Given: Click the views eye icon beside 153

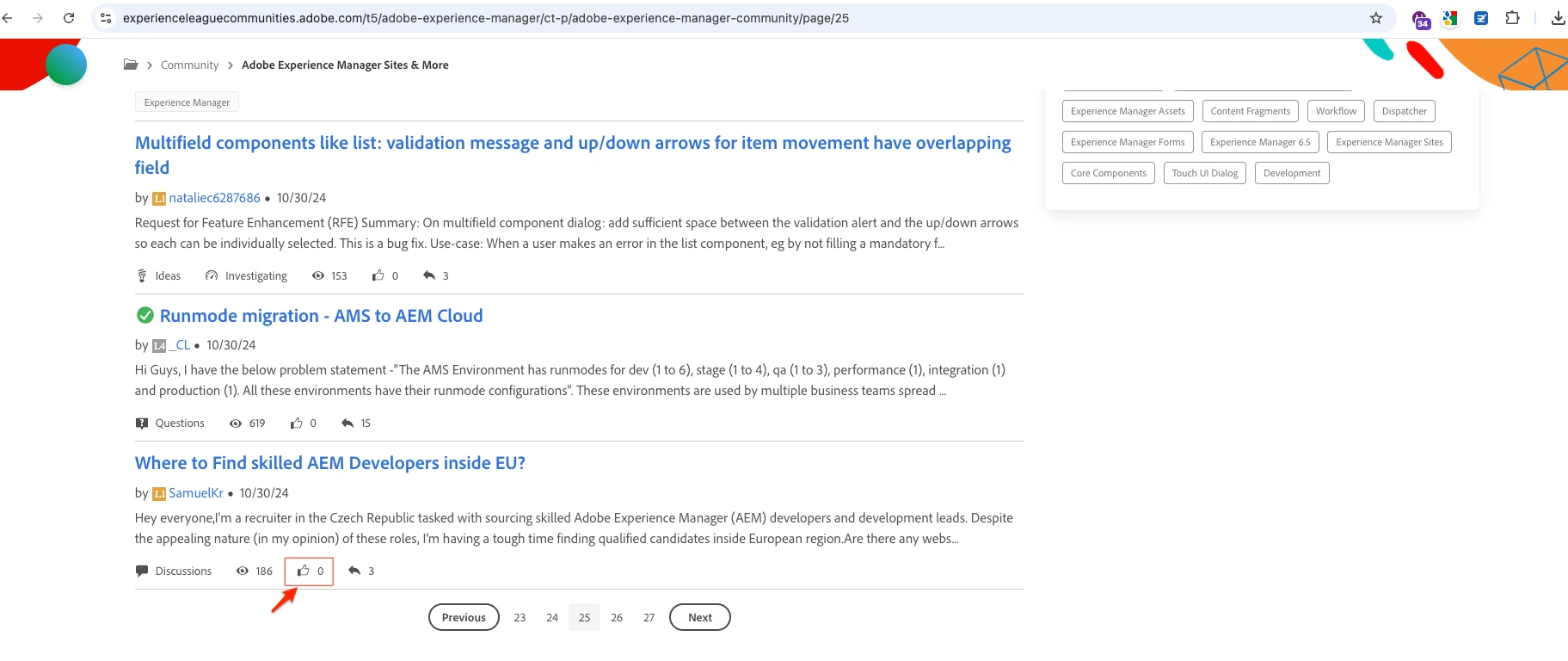Looking at the screenshot, I should click(318, 275).
